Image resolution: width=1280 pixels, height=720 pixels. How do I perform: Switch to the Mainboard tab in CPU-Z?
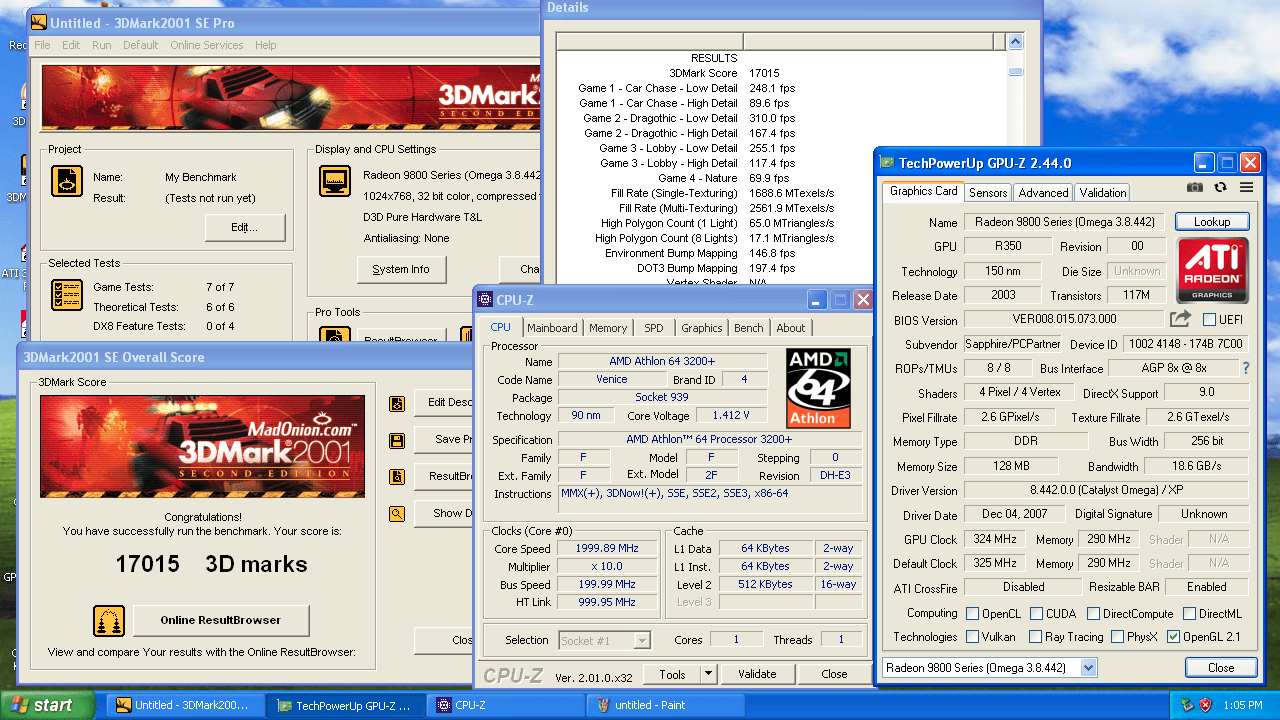pos(552,328)
